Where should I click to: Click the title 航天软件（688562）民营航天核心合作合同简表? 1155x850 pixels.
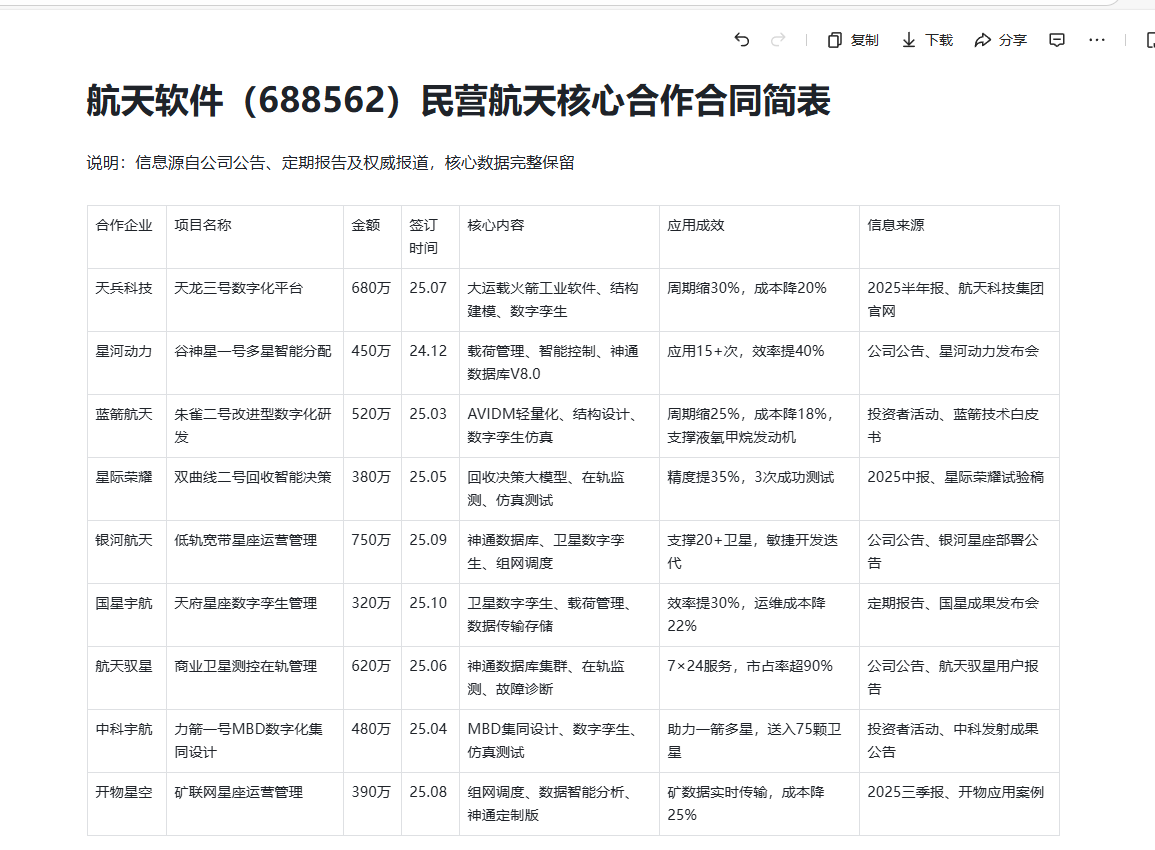(x=458, y=100)
